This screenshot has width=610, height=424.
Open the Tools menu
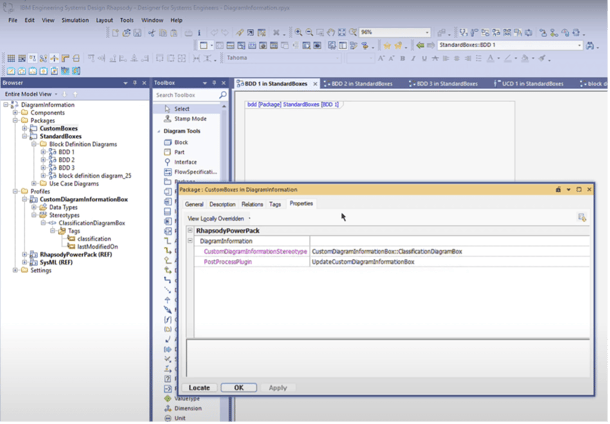click(126, 20)
